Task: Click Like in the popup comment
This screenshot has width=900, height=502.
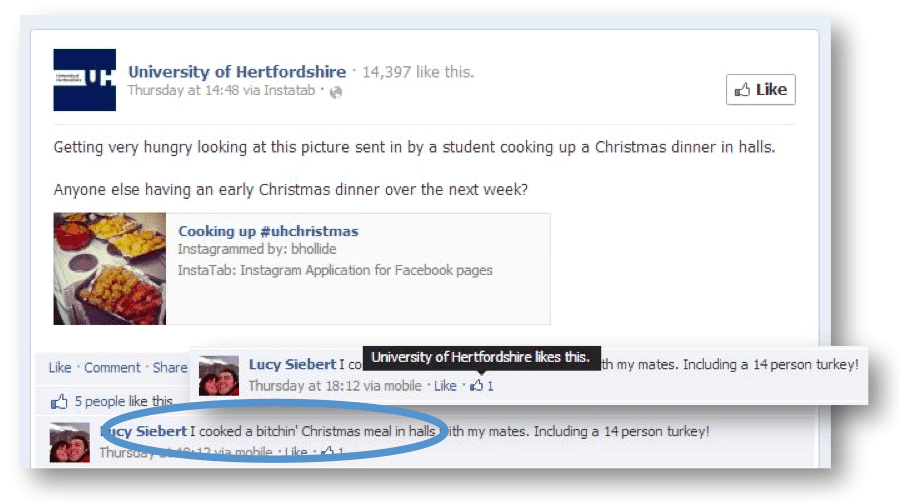Action: tap(445, 386)
